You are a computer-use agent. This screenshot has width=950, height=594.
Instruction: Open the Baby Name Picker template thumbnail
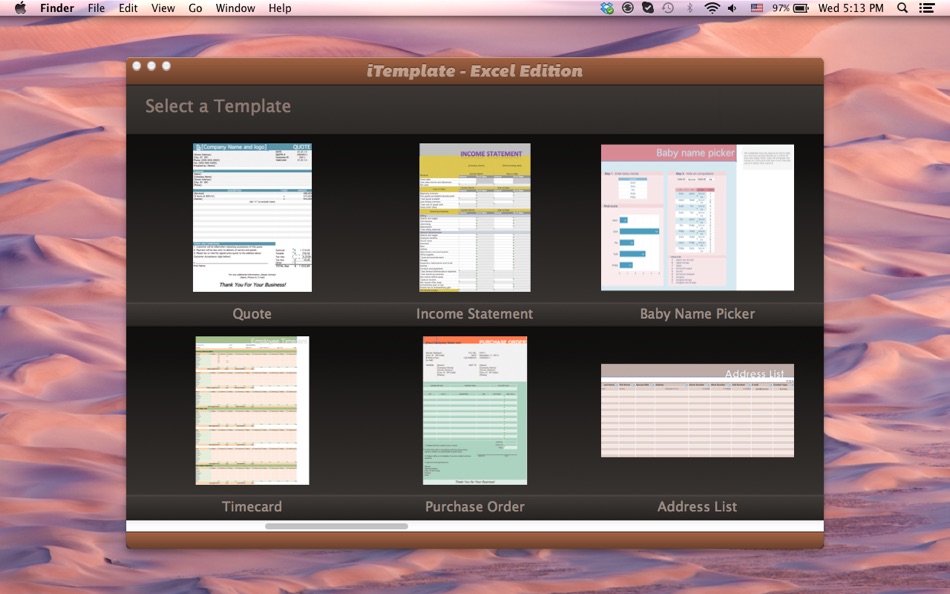[697, 218]
